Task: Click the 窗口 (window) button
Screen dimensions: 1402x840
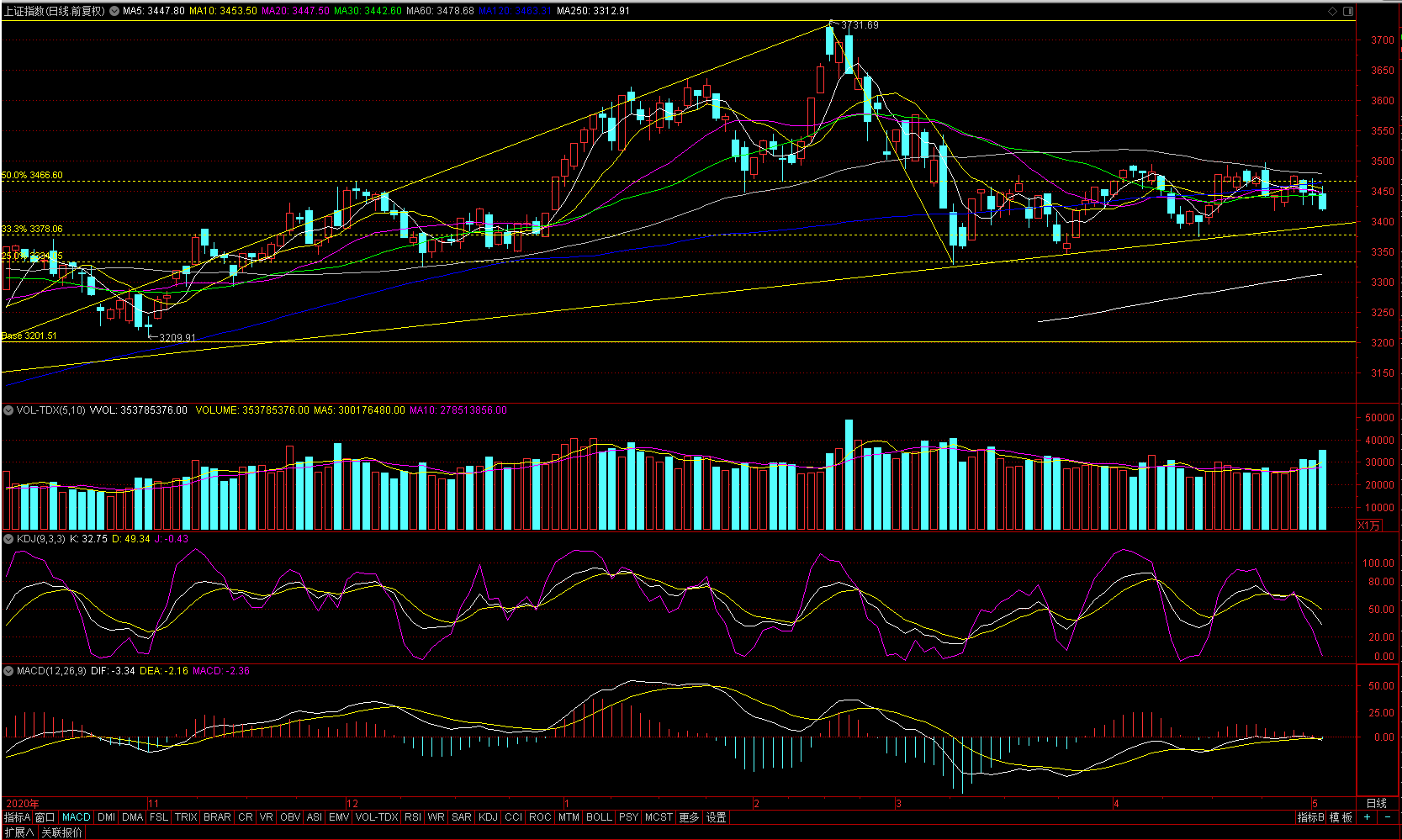Action: (45, 817)
